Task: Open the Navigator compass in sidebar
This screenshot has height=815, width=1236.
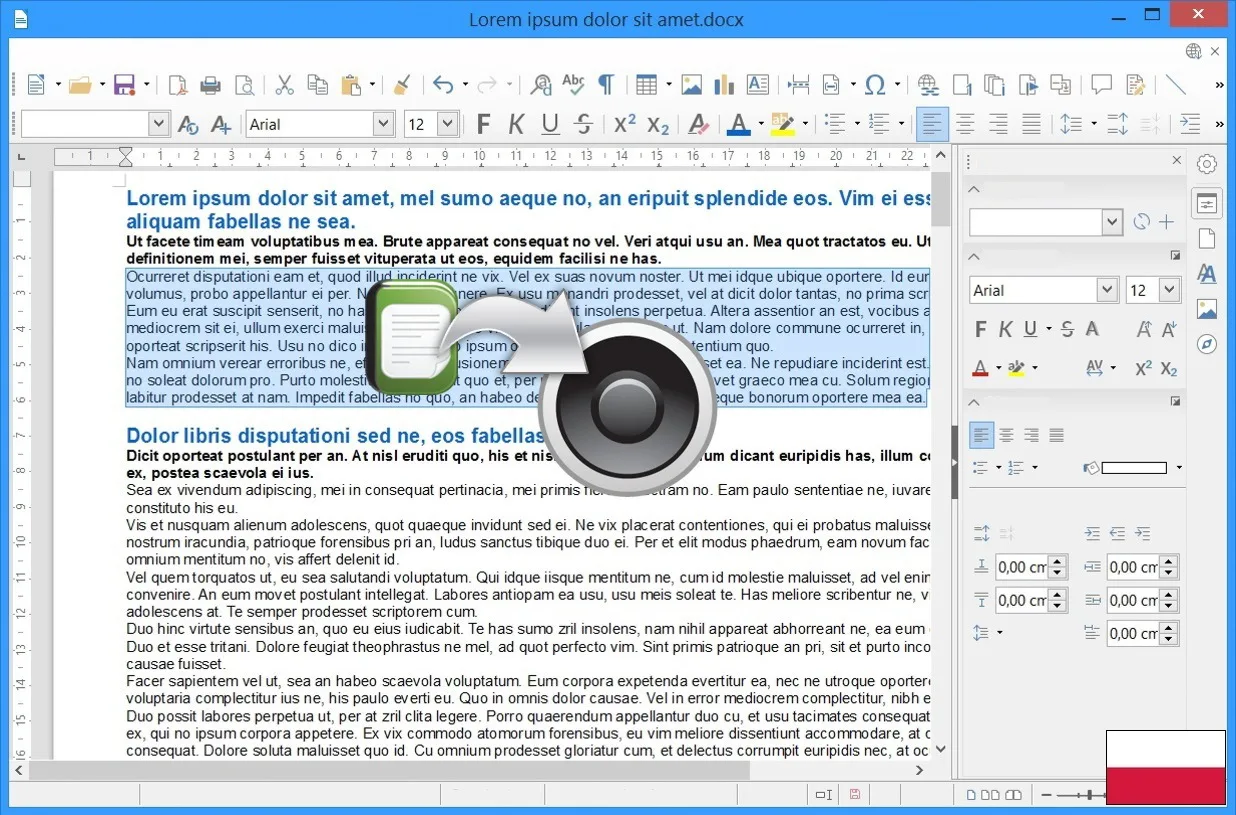Action: pos(1207,344)
